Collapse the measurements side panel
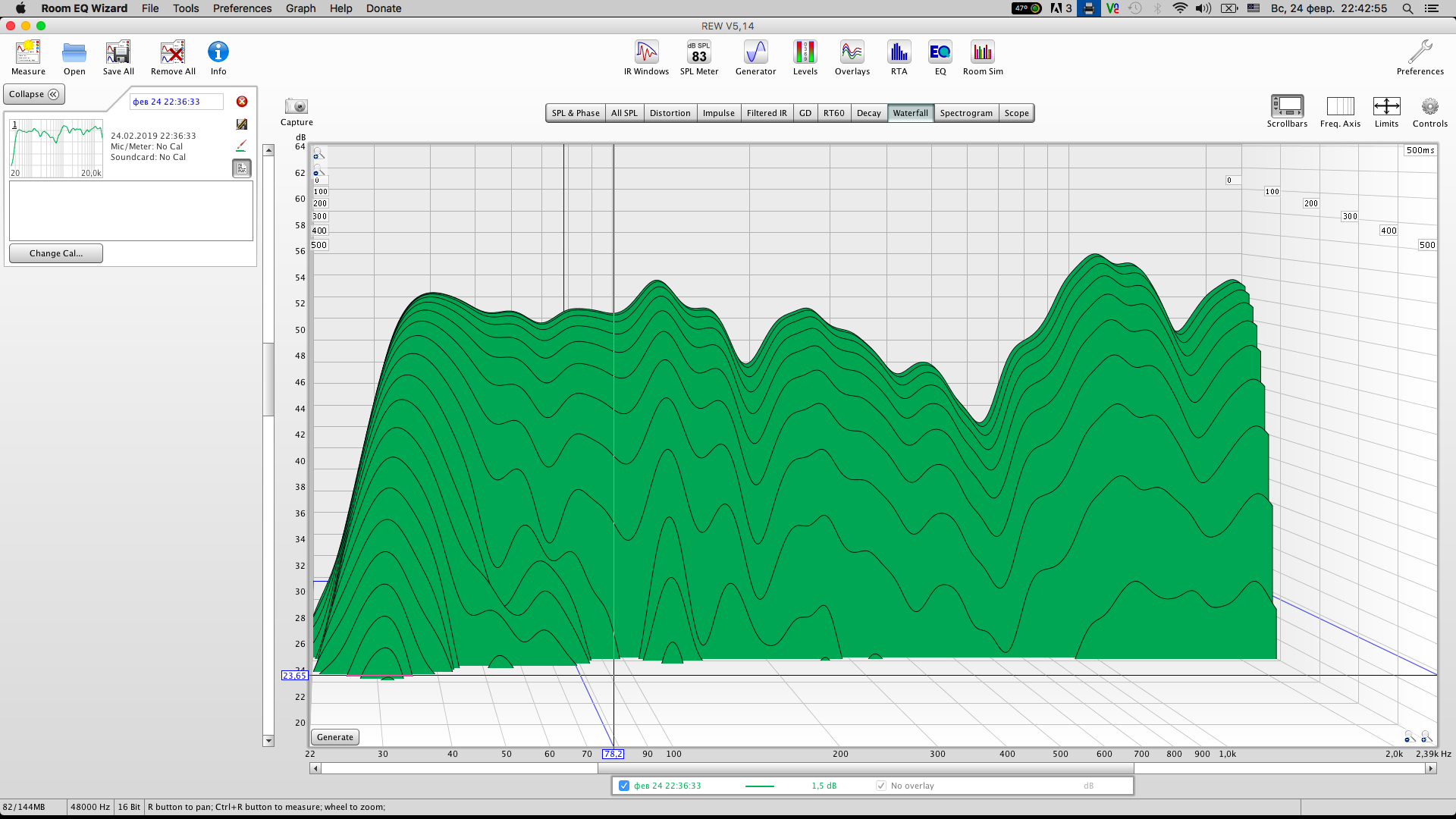This screenshot has height=819, width=1456. click(x=34, y=94)
